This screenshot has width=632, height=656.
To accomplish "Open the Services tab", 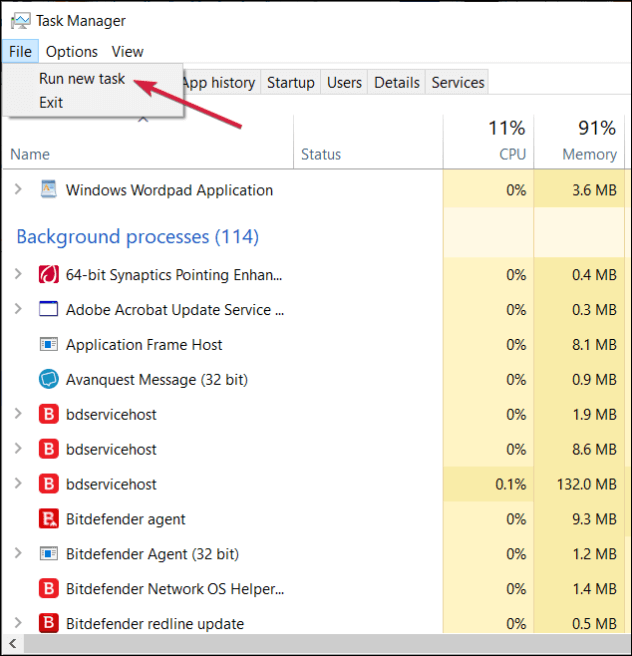I will 458,83.
